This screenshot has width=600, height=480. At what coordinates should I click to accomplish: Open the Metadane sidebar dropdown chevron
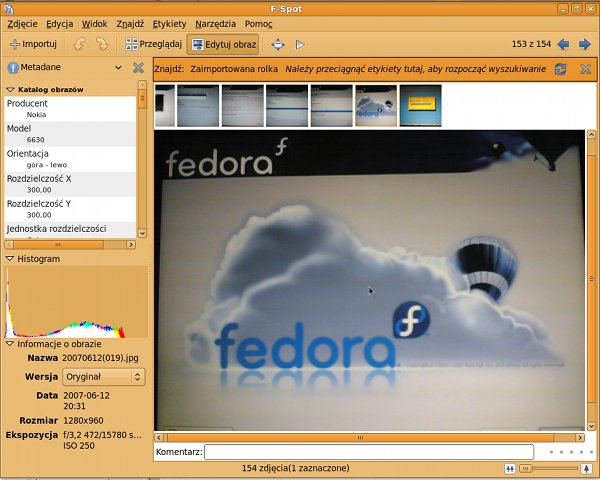point(118,68)
